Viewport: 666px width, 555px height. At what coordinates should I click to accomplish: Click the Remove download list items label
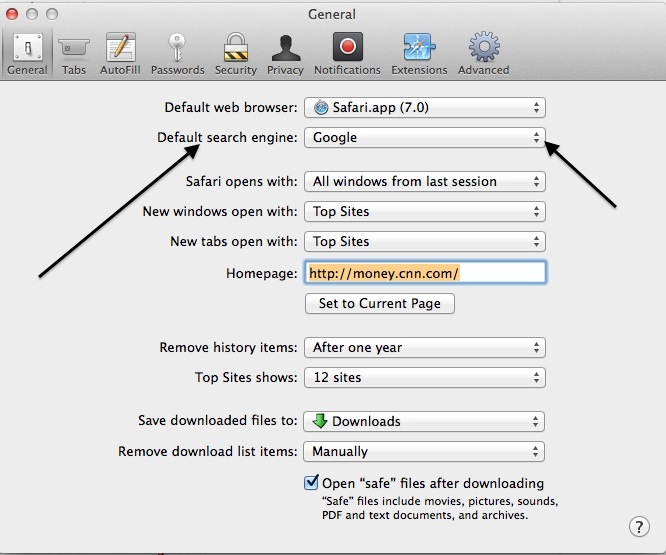pyautogui.click(x=208, y=451)
